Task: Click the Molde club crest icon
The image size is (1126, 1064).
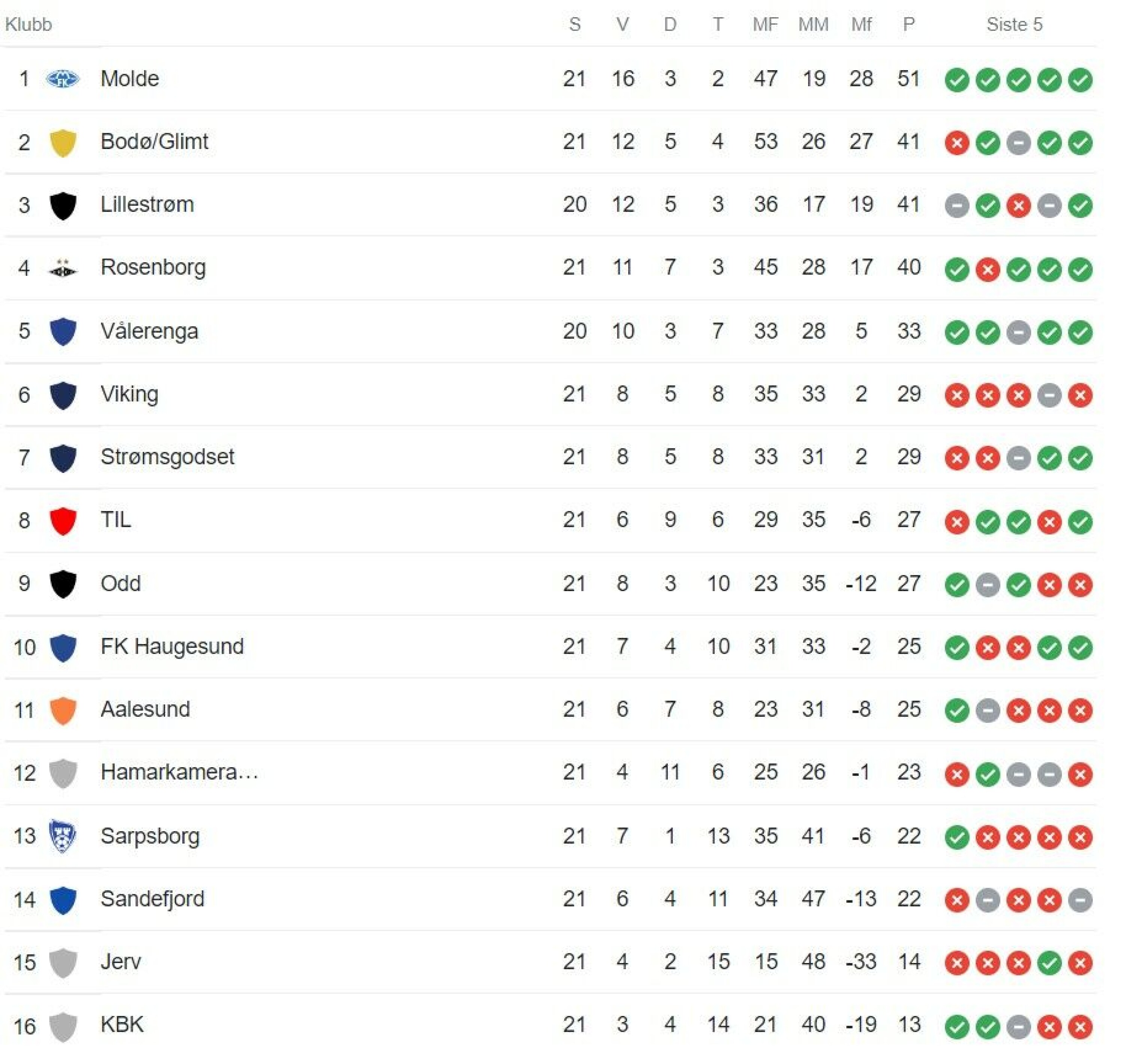Action: coord(62,79)
